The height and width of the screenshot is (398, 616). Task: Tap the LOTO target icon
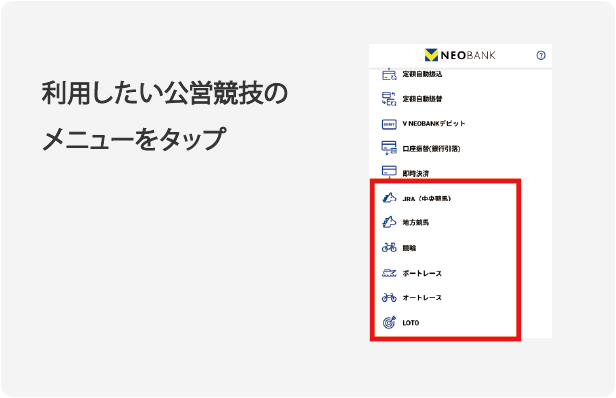(x=389, y=323)
